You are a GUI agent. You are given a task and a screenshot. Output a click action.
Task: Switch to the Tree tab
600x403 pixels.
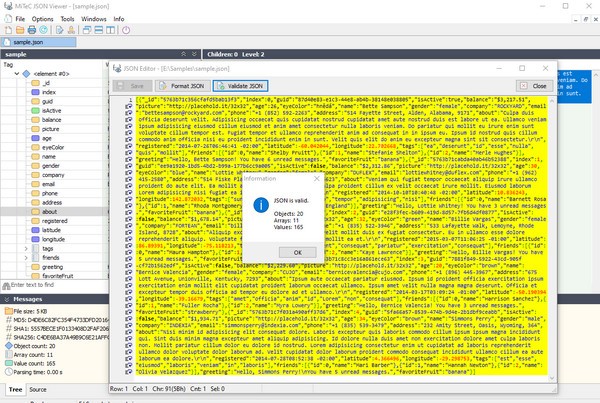click(x=15, y=389)
